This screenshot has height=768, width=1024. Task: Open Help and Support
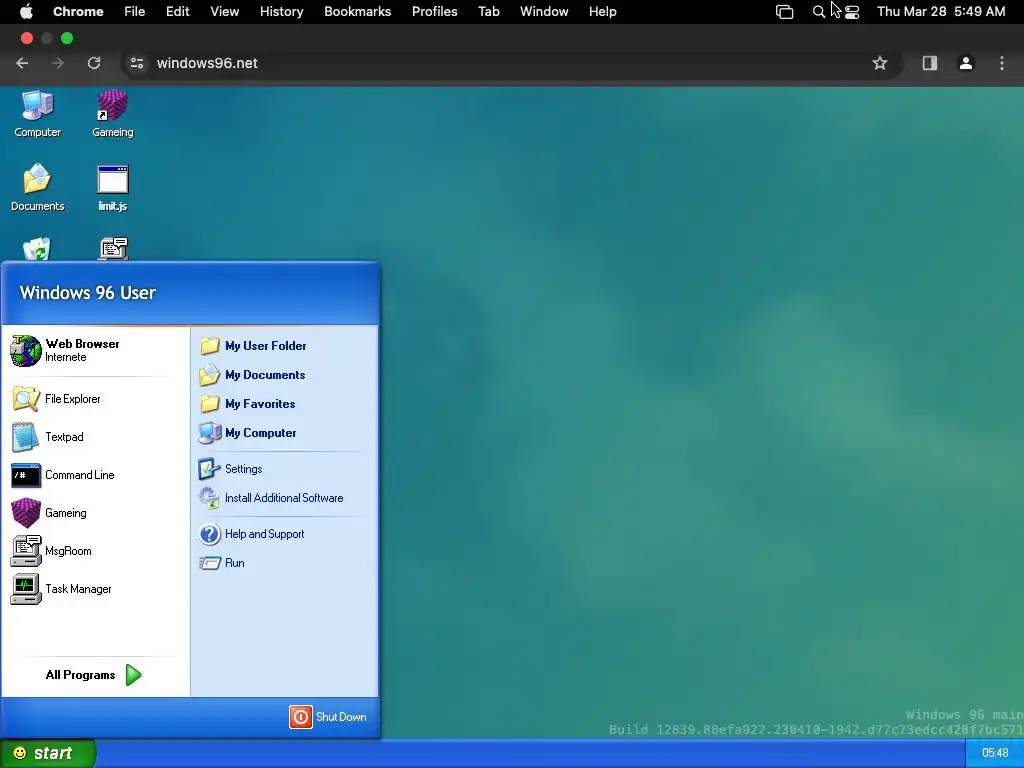click(251, 534)
